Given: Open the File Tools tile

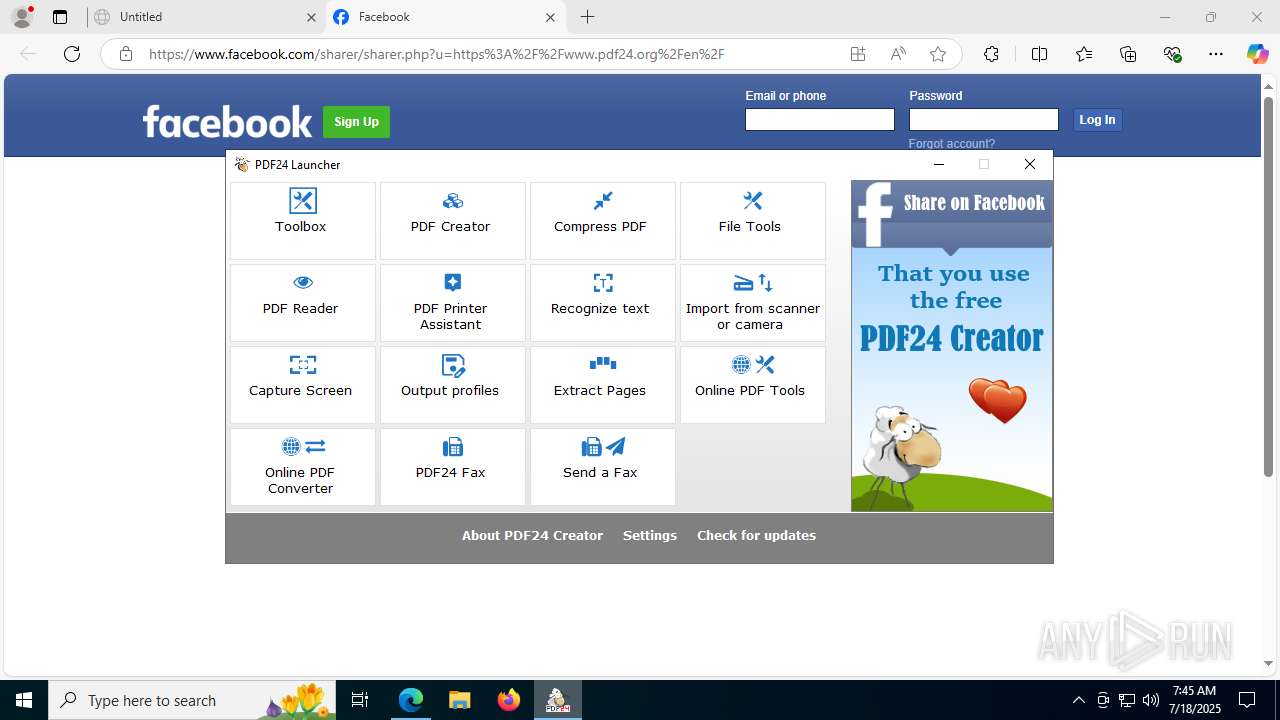Looking at the screenshot, I should pyautogui.click(x=752, y=221).
